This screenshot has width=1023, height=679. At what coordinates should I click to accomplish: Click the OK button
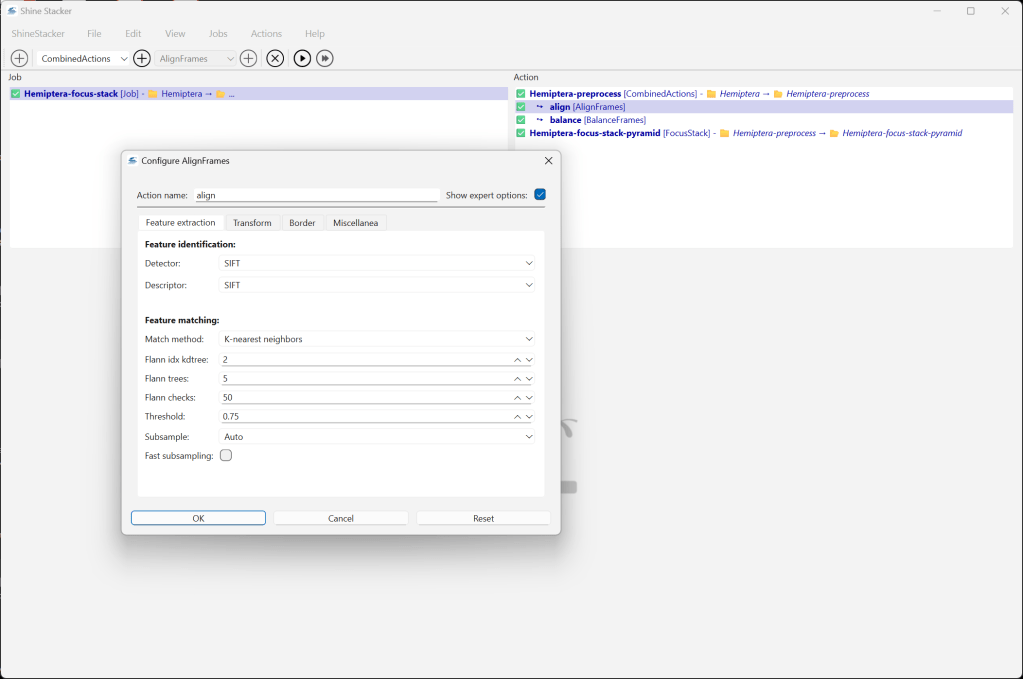point(198,518)
